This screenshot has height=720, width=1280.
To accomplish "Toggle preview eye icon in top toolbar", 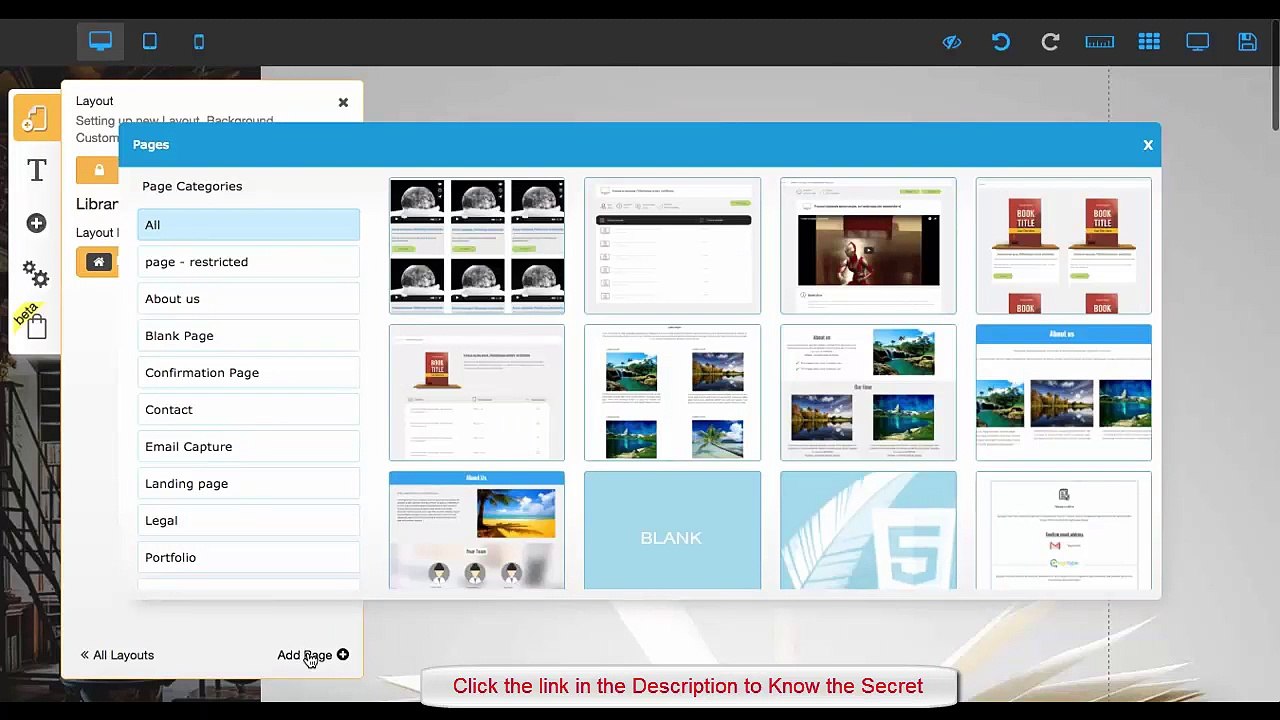I will pos(951,42).
